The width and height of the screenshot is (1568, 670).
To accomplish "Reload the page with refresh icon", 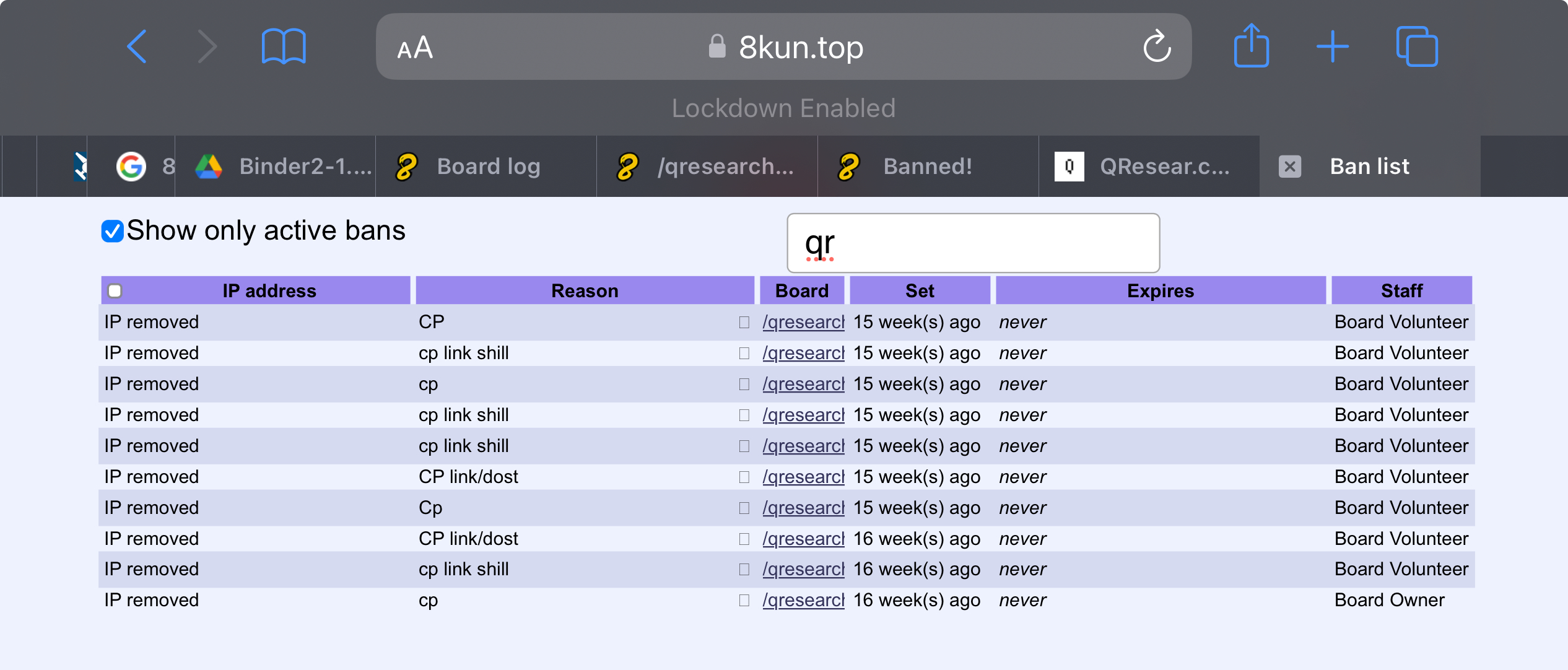I will 1157,46.
